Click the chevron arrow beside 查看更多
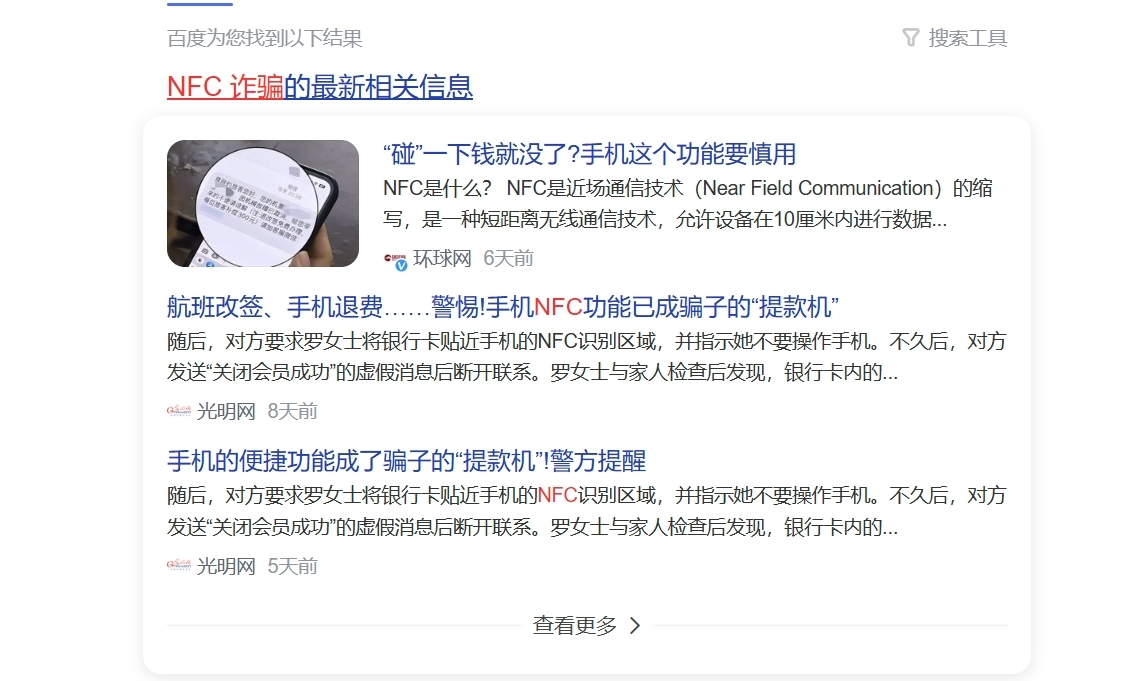Viewport: 1126px width, 681px height. pyautogui.click(x=635, y=626)
